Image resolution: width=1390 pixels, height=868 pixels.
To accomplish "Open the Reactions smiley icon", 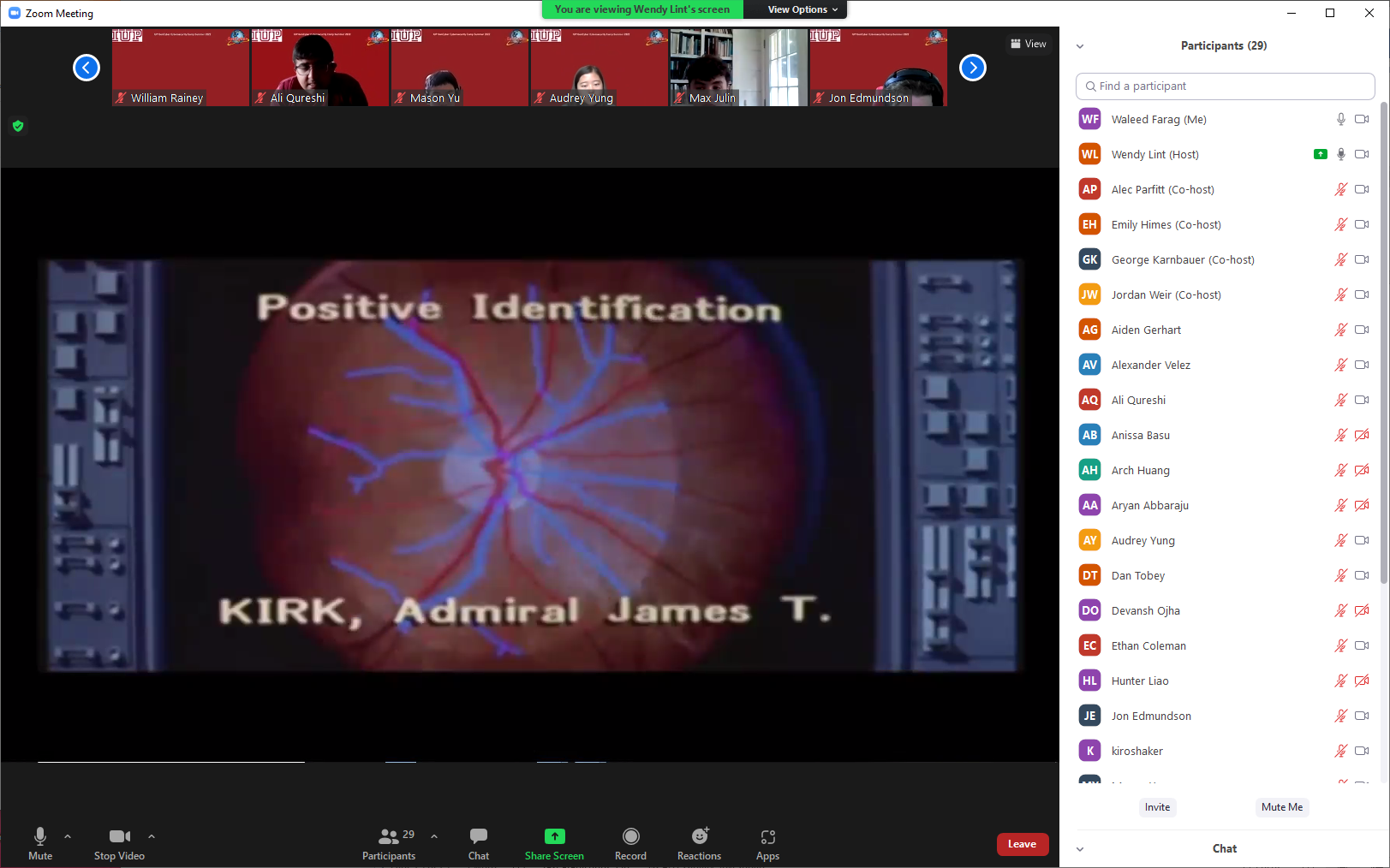I will 700,836.
